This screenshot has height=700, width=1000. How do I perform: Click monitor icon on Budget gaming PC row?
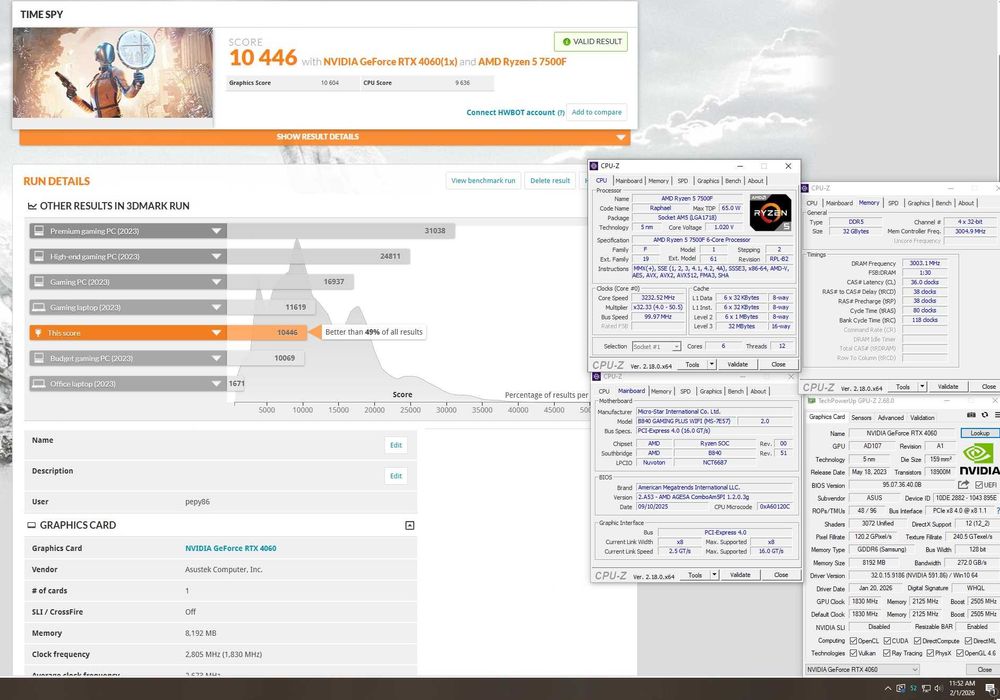(39, 358)
